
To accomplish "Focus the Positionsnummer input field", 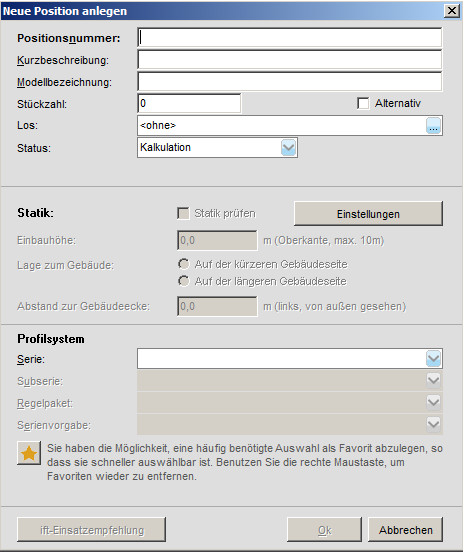I will (290, 37).
